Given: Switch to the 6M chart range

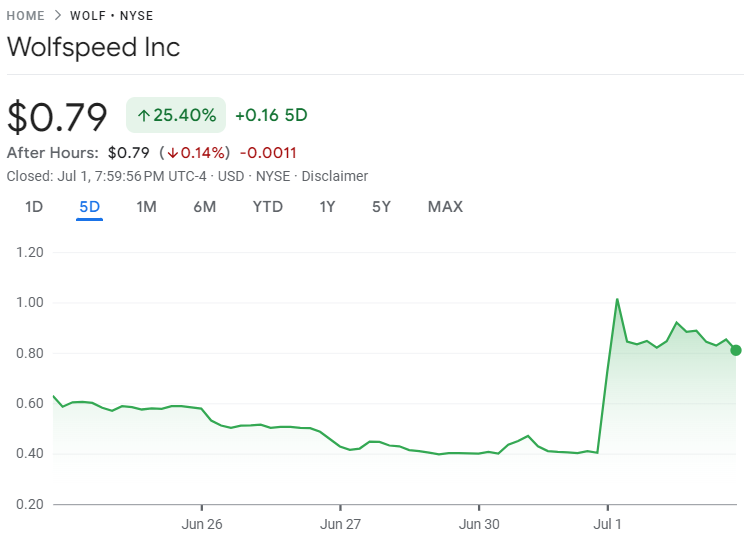Looking at the screenshot, I should coord(205,207).
